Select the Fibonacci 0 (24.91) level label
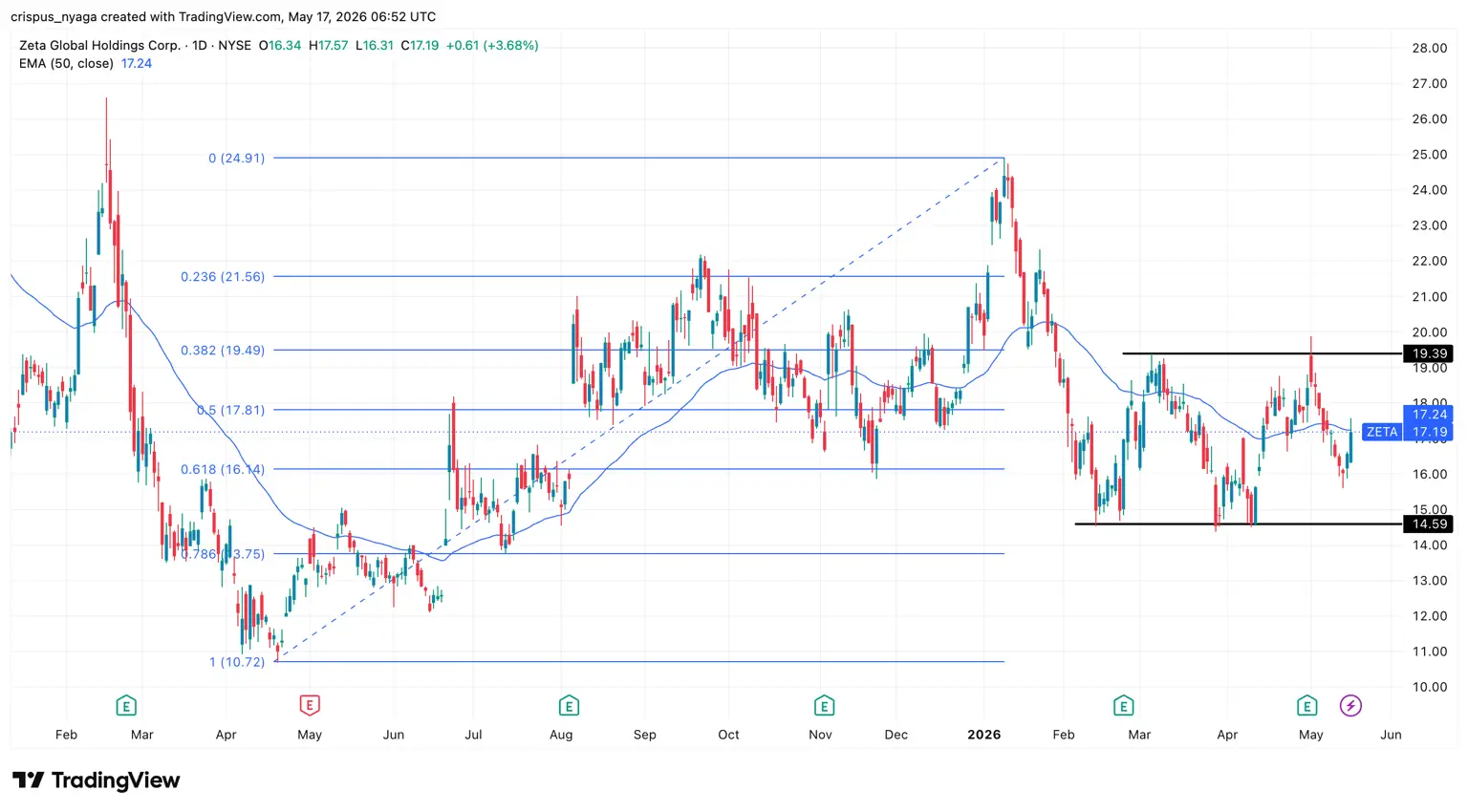Image resolution: width=1468 pixels, height=812 pixels. pyautogui.click(x=236, y=158)
